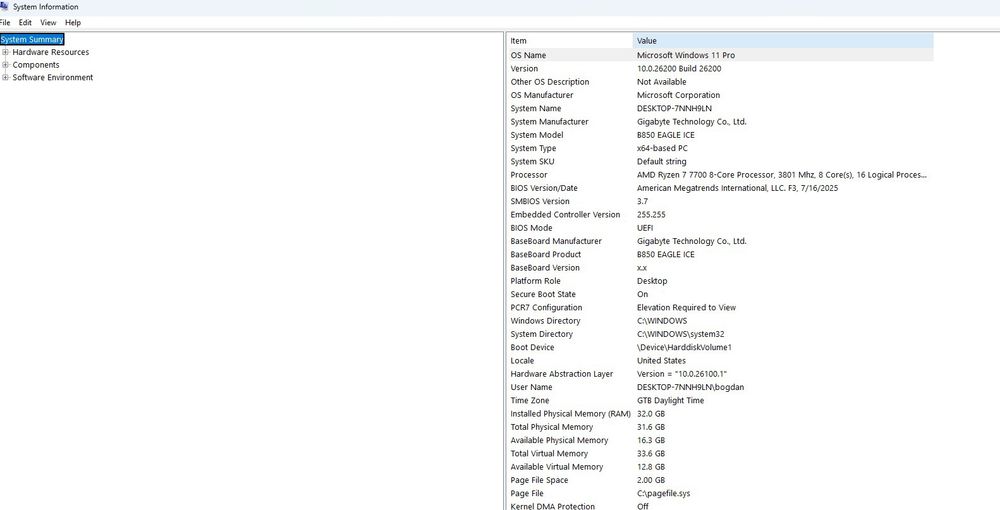
Task: Click value Default string
Action: (661, 162)
